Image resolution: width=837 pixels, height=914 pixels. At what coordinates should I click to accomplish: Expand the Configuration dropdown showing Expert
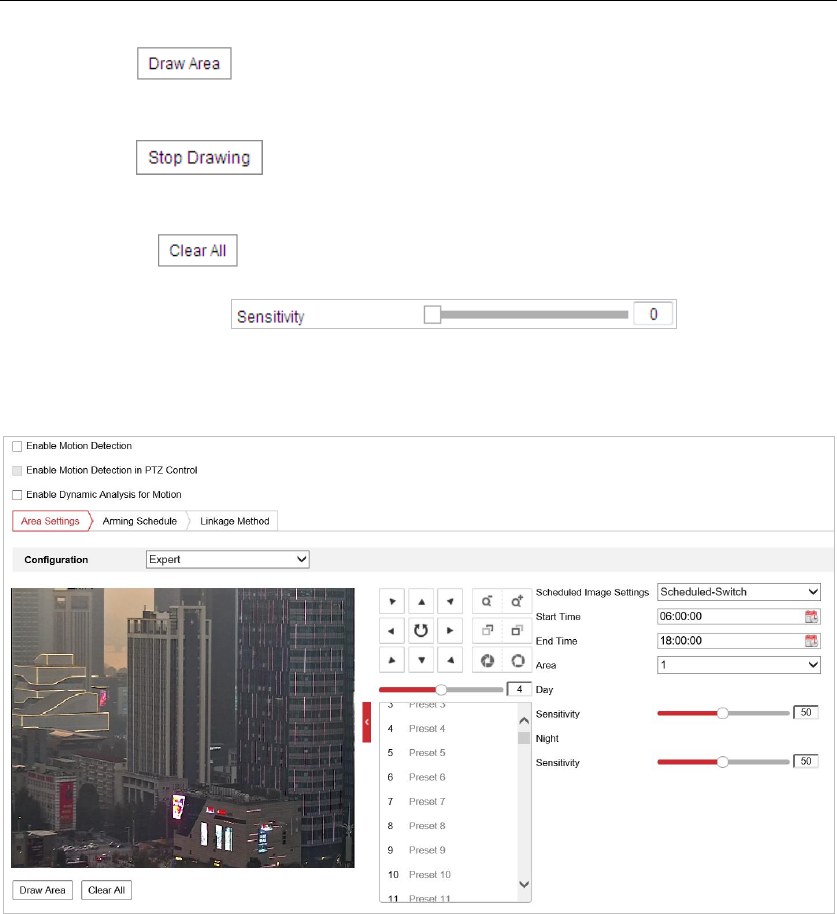(x=228, y=559)
